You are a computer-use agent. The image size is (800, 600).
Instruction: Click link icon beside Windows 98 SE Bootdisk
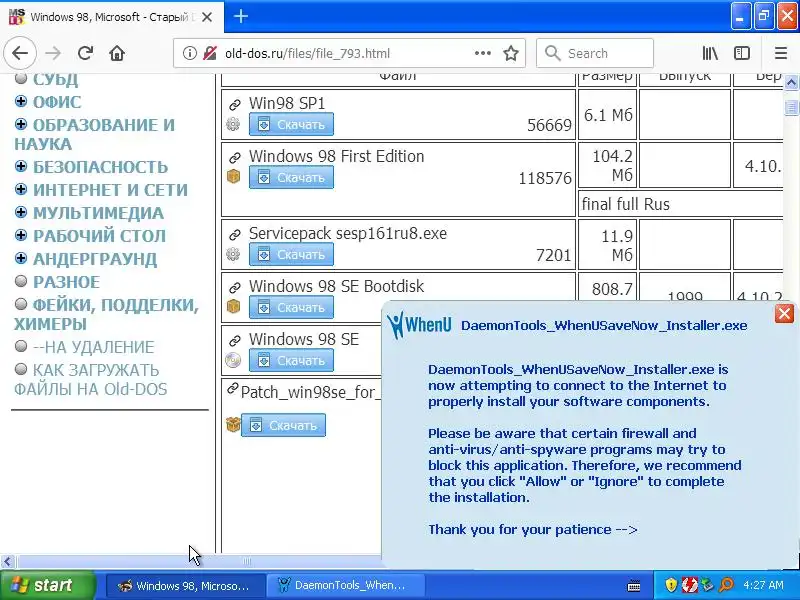coord(235,287)
